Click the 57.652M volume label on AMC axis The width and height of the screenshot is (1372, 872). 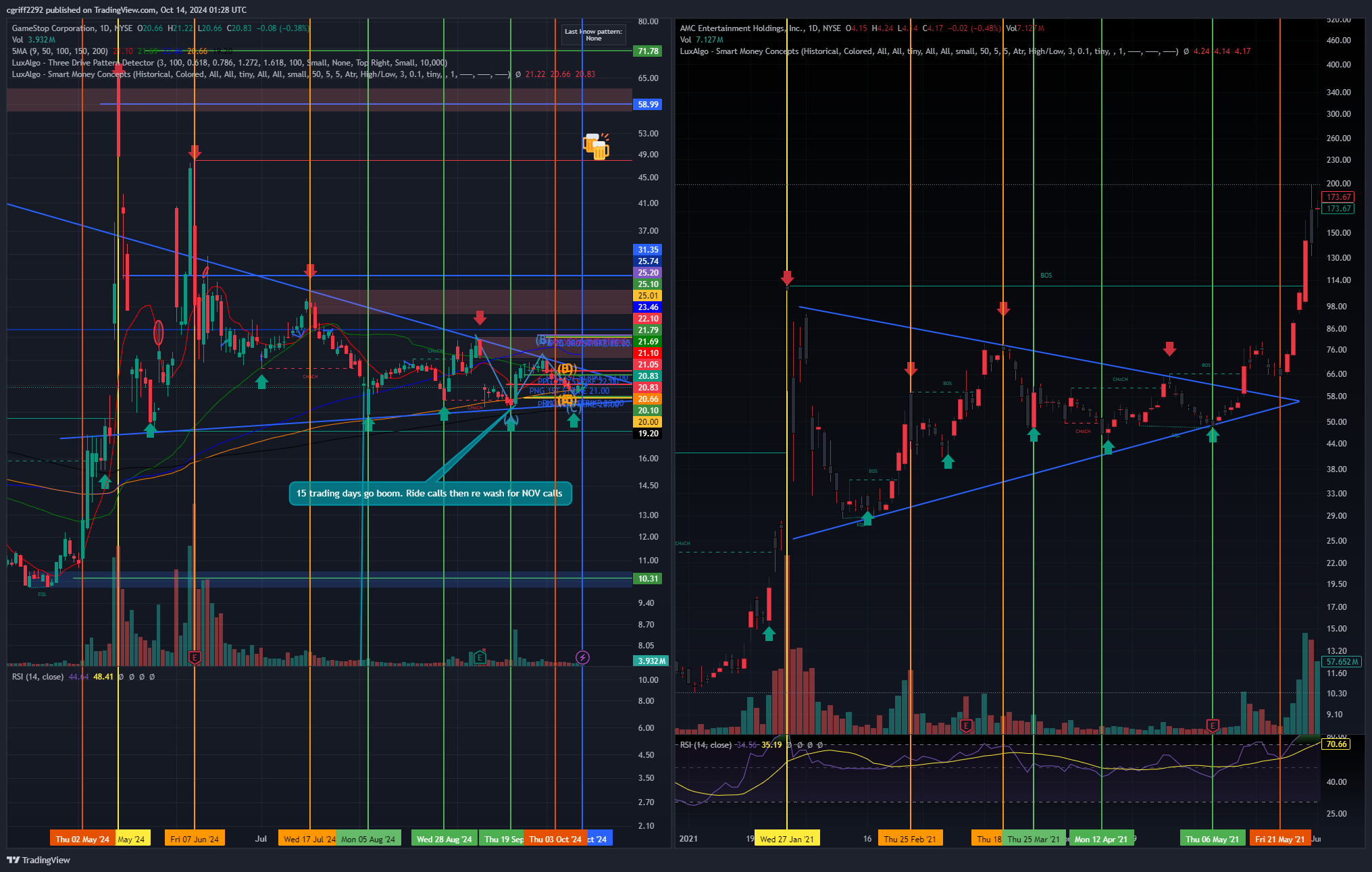pyautogui.click(x=1342, y=662)
